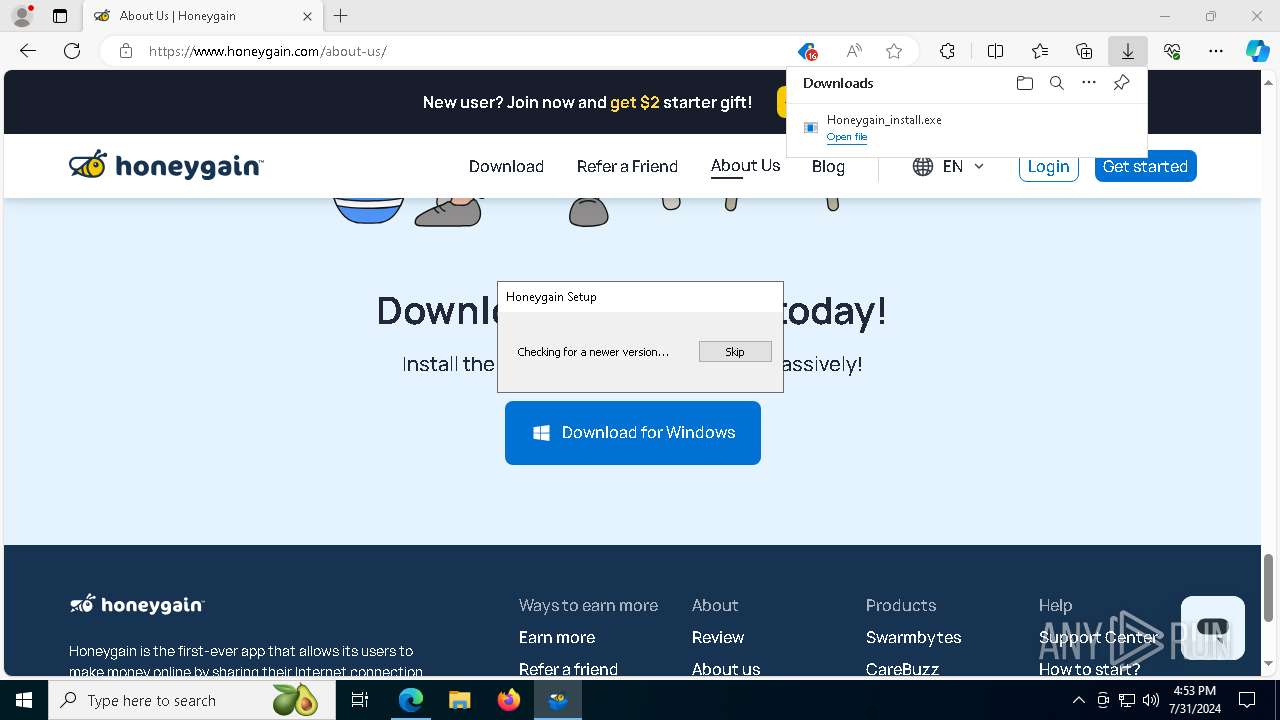Click the browser address bar URL
This screenshot has height=720, width=1280.
tap(268, 51)
